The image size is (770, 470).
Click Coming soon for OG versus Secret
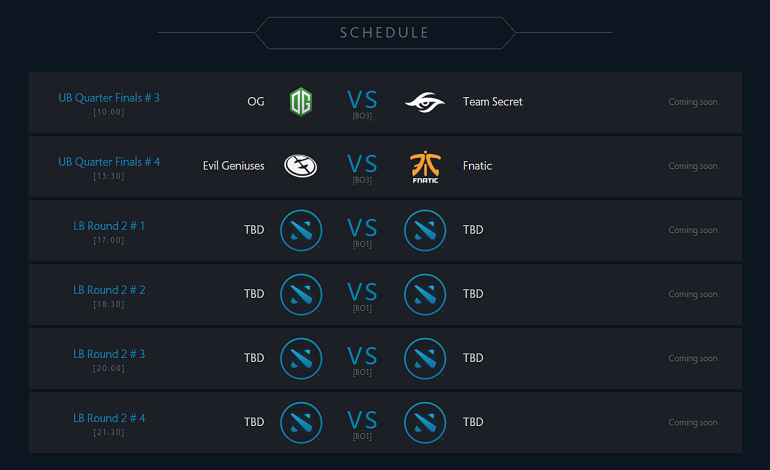tap(693, 102)
